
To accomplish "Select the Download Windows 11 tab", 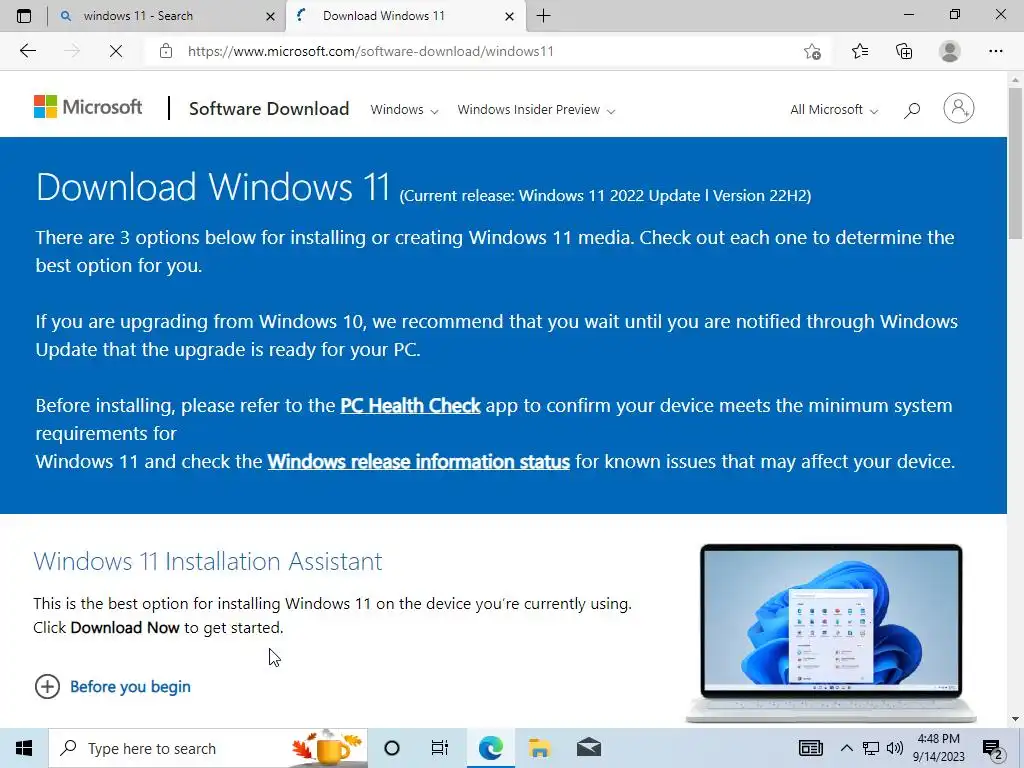I will pyautogui.click(x=405, y=16).
